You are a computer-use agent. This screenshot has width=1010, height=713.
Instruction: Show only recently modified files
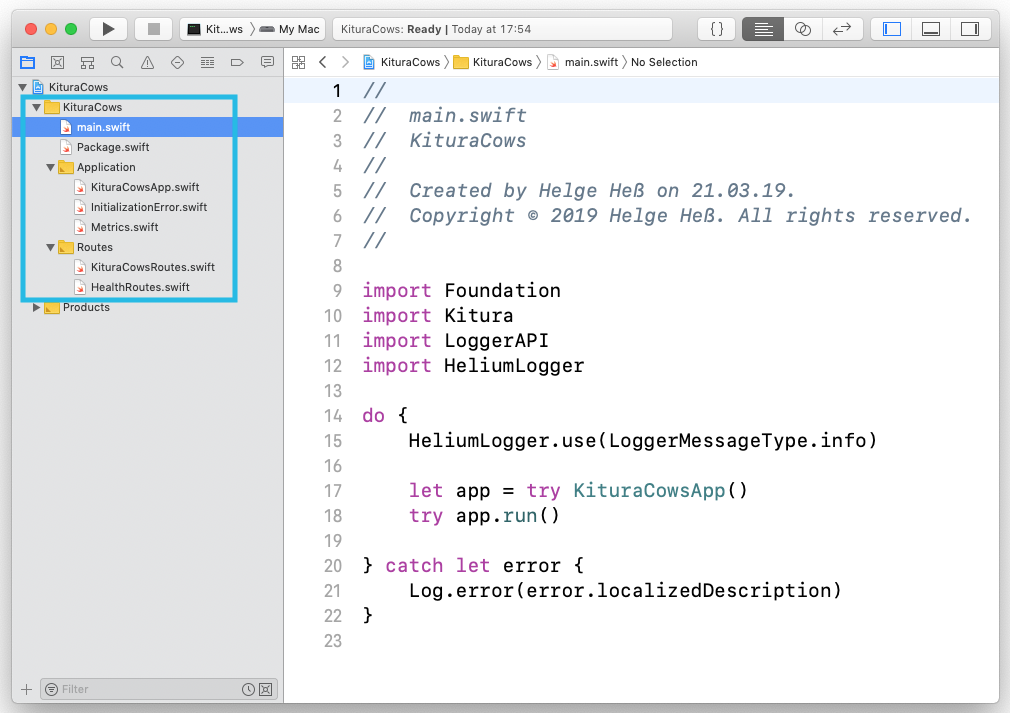[248, 689]
